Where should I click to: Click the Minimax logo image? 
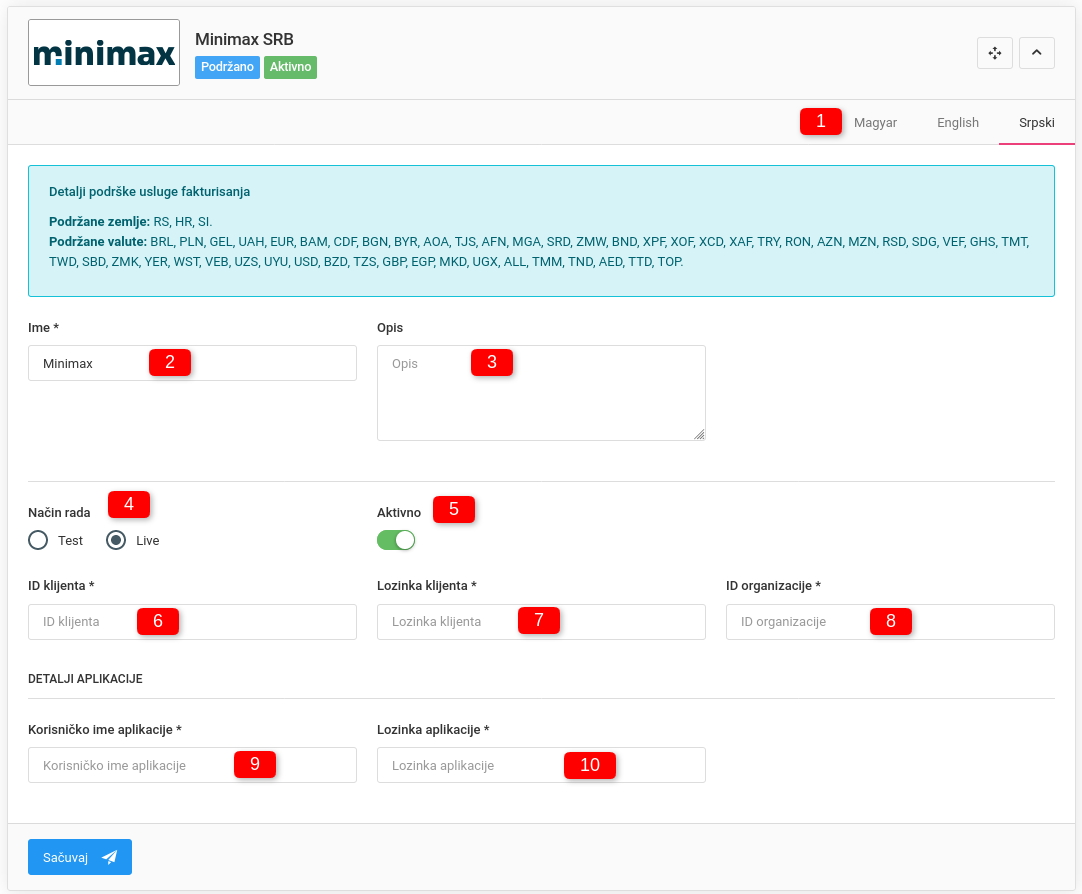104,53
